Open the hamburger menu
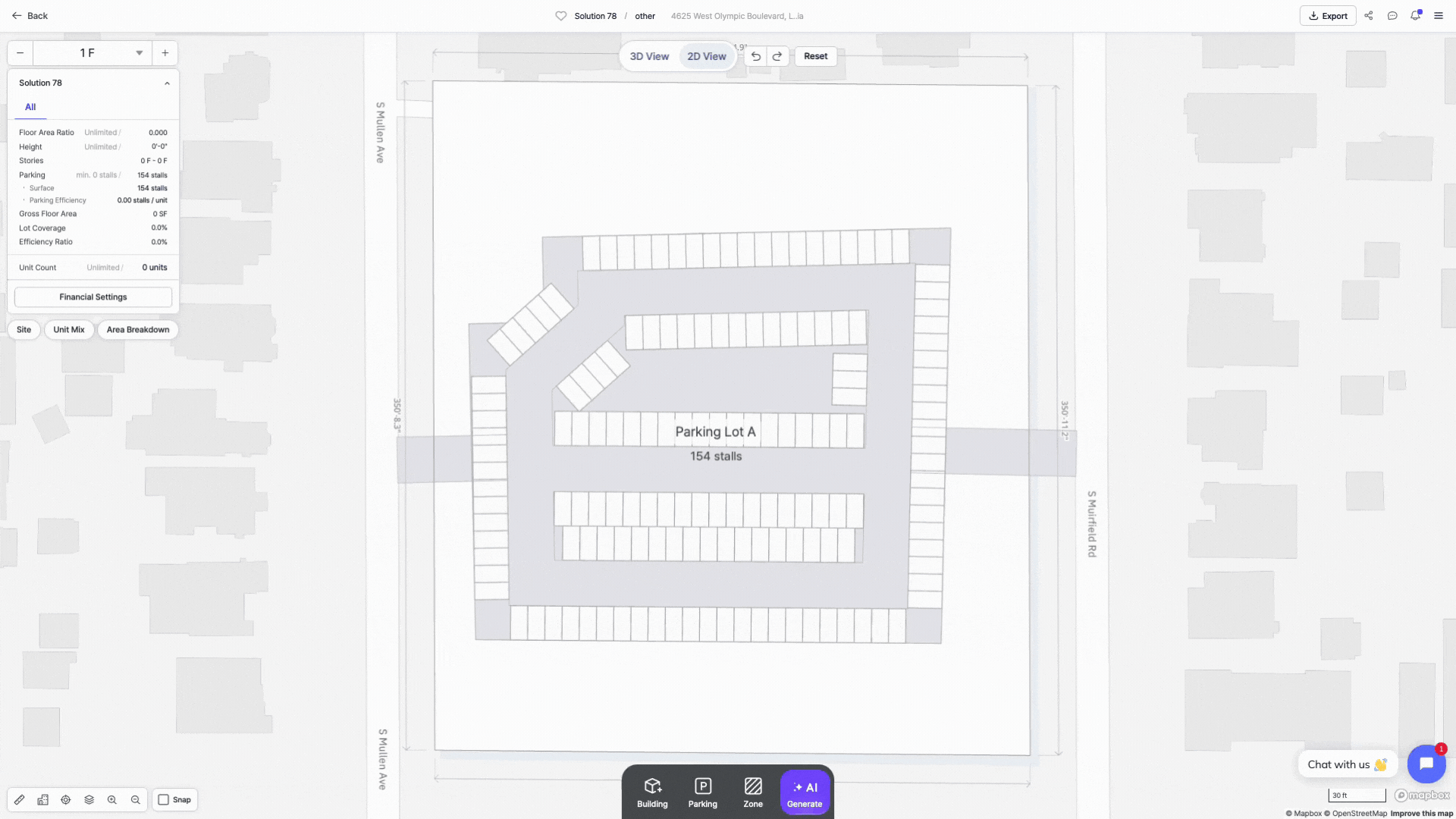This screenshot has width=1456, height=819. click(x=1439, y=16)
